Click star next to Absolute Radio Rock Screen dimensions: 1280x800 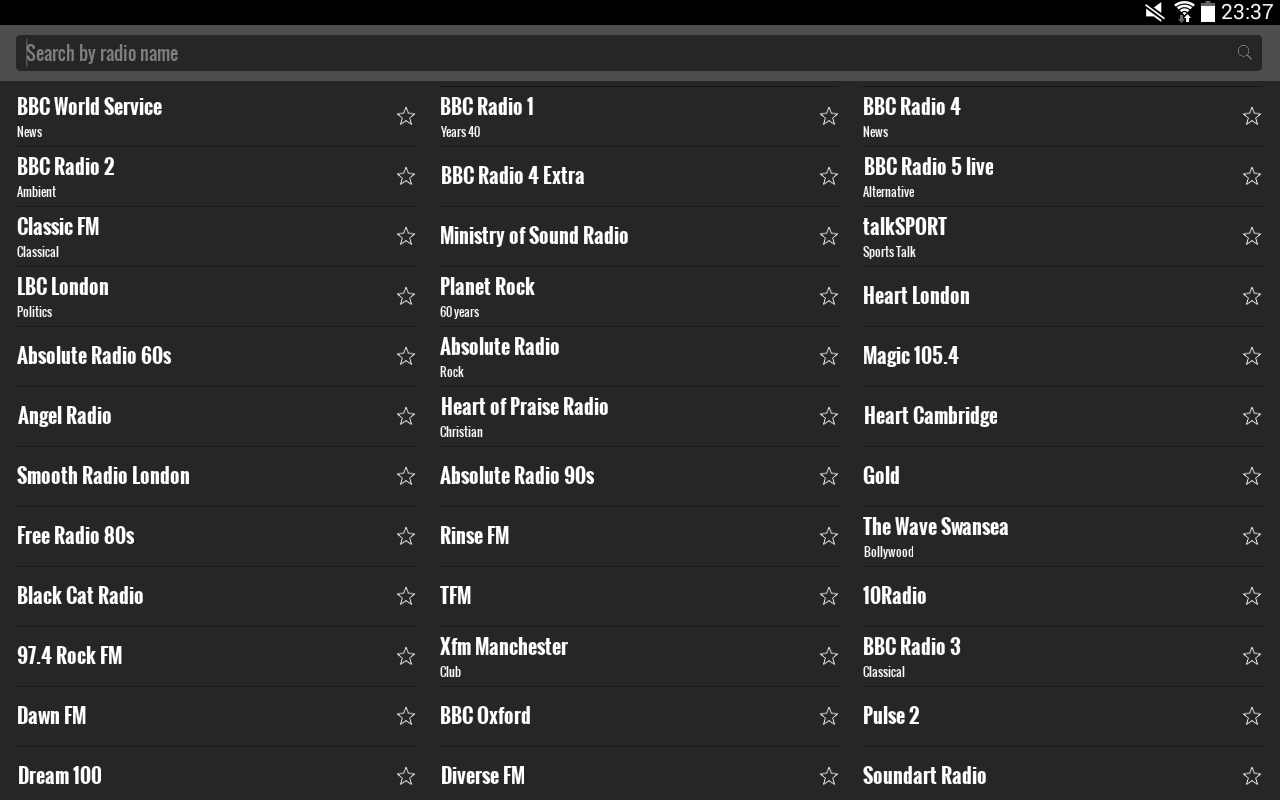coord(829,356)
